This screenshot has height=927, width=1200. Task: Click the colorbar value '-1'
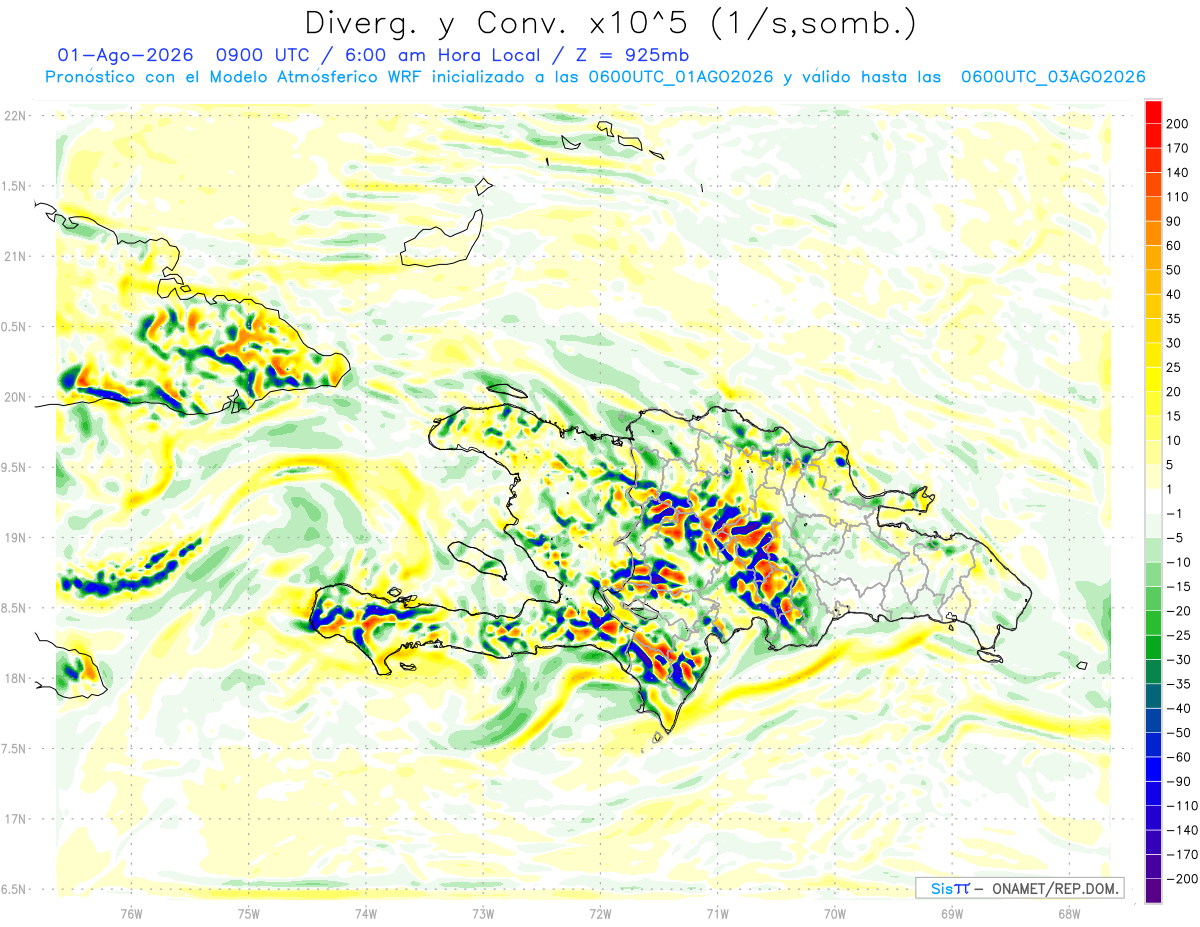pyautogui.click(x=1174, y=513)
